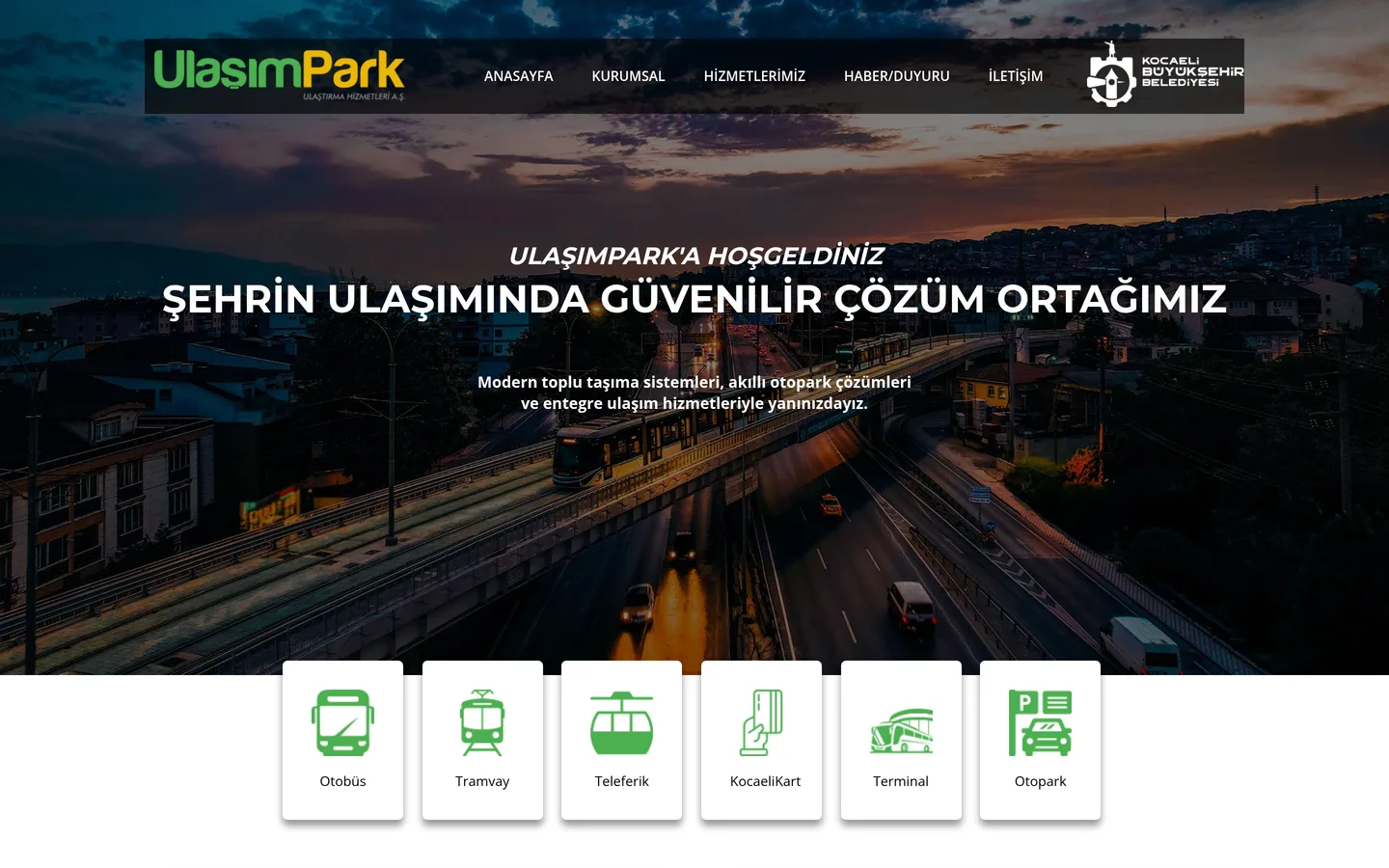Open the HİZMETLERİMİZ menu
The image size is (1389, 868).
click(754, 76)
